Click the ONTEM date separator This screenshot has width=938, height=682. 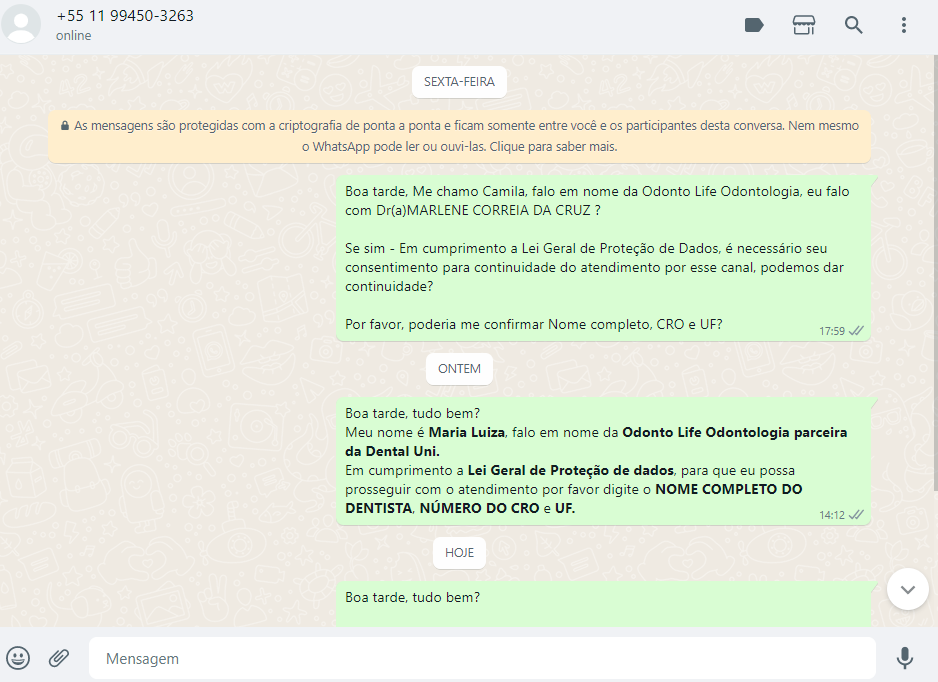coord(459,369)
